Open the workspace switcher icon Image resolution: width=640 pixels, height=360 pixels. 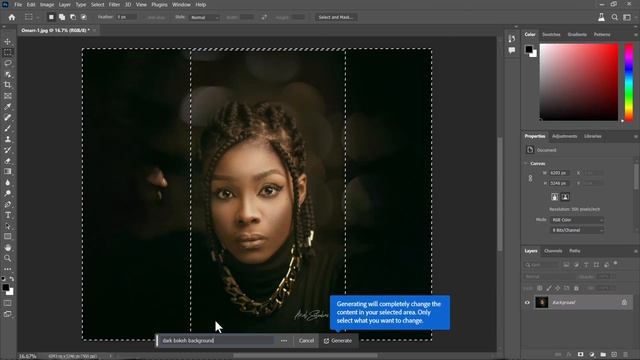pos(627,17)
